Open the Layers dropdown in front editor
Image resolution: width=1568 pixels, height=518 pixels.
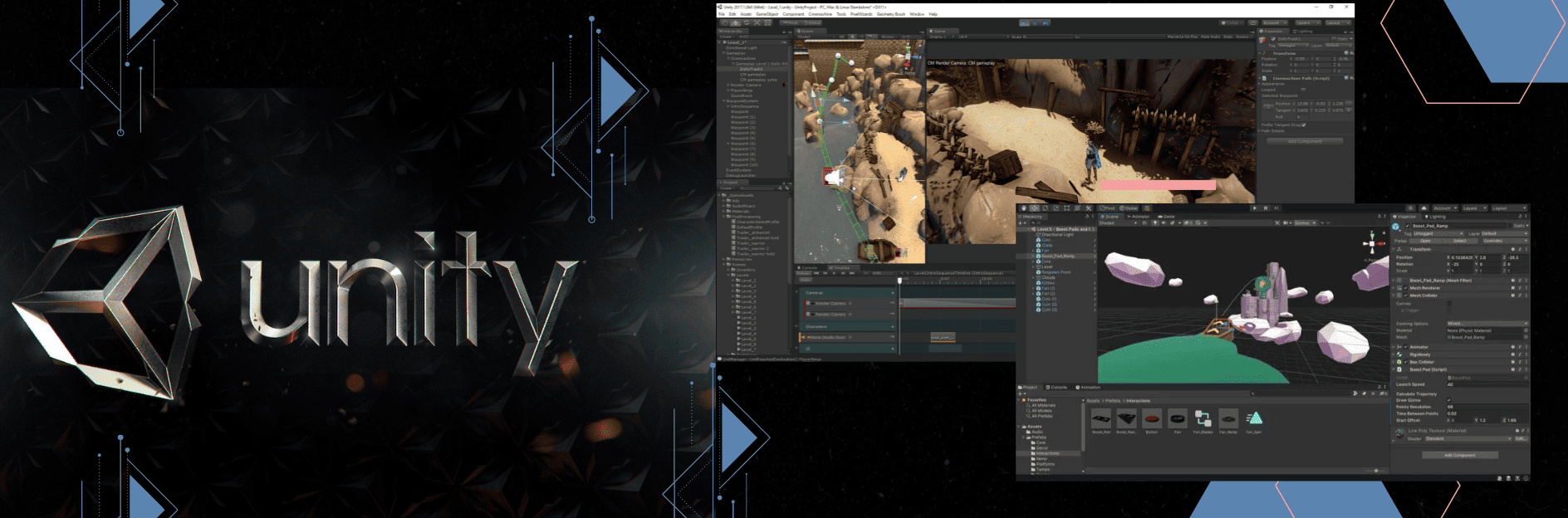(1474, 208)
